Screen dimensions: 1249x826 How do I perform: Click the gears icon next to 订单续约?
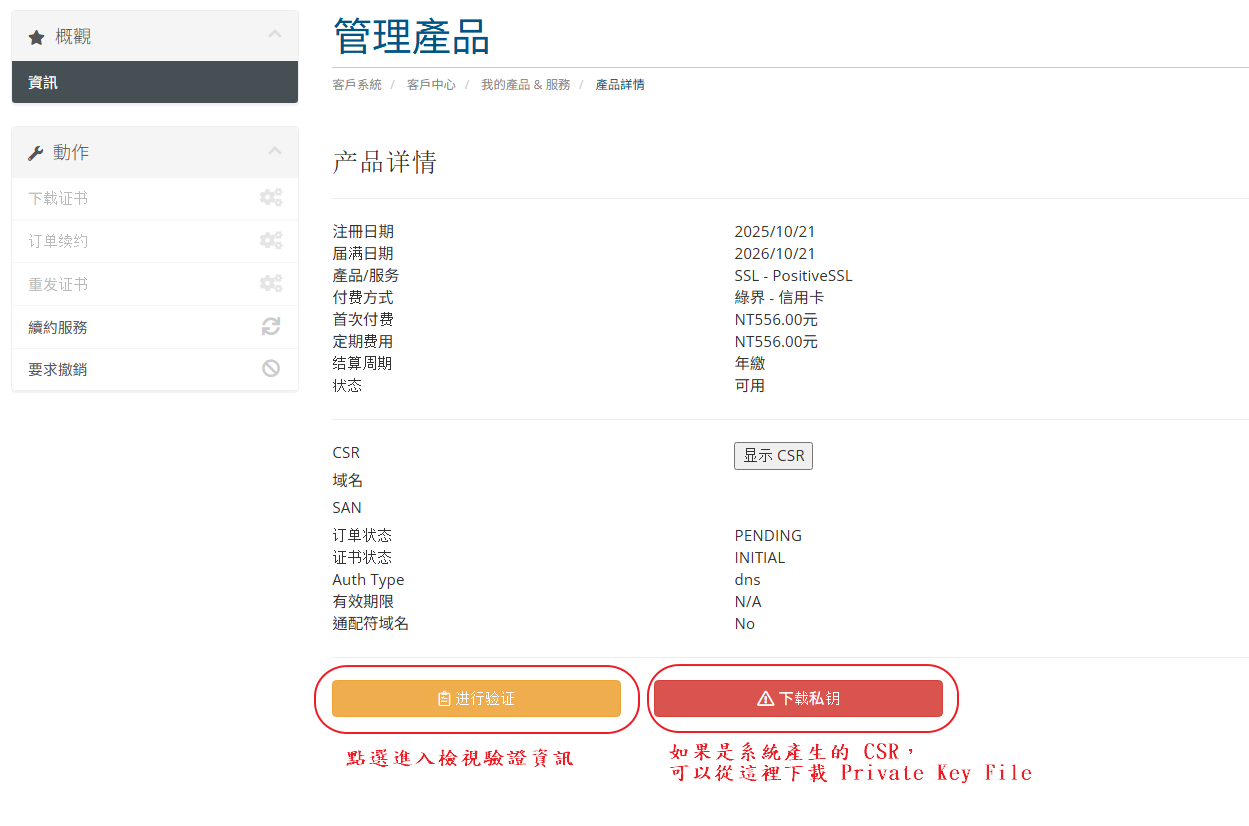coord(271,241)
